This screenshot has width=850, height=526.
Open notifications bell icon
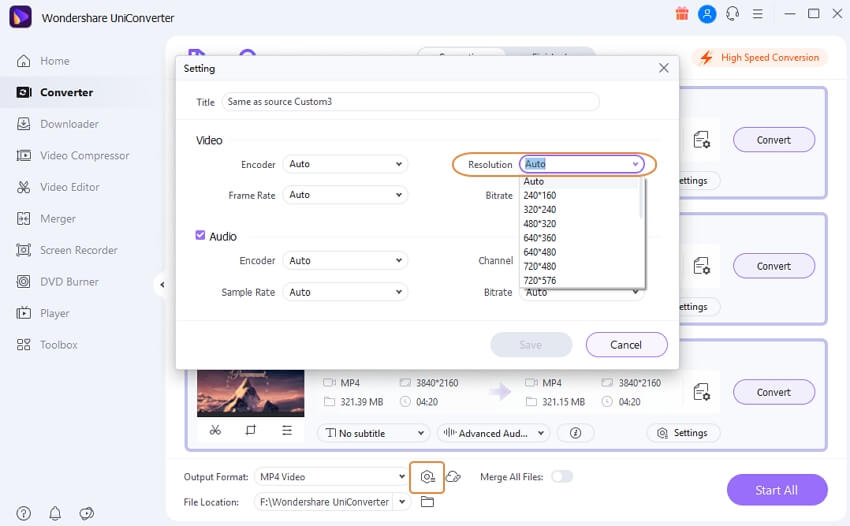tap(55, 513)
